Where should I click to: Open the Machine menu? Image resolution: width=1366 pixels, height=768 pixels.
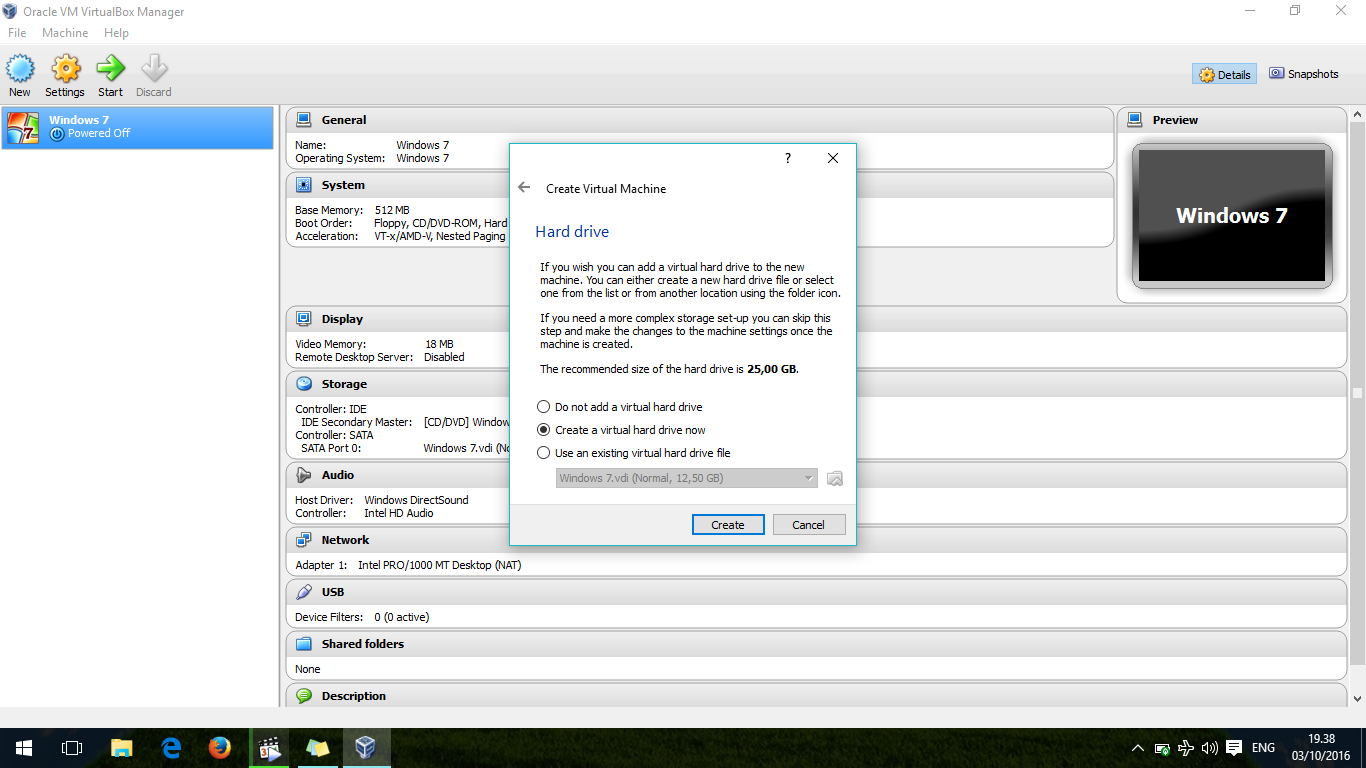click(x=65, y=33)
